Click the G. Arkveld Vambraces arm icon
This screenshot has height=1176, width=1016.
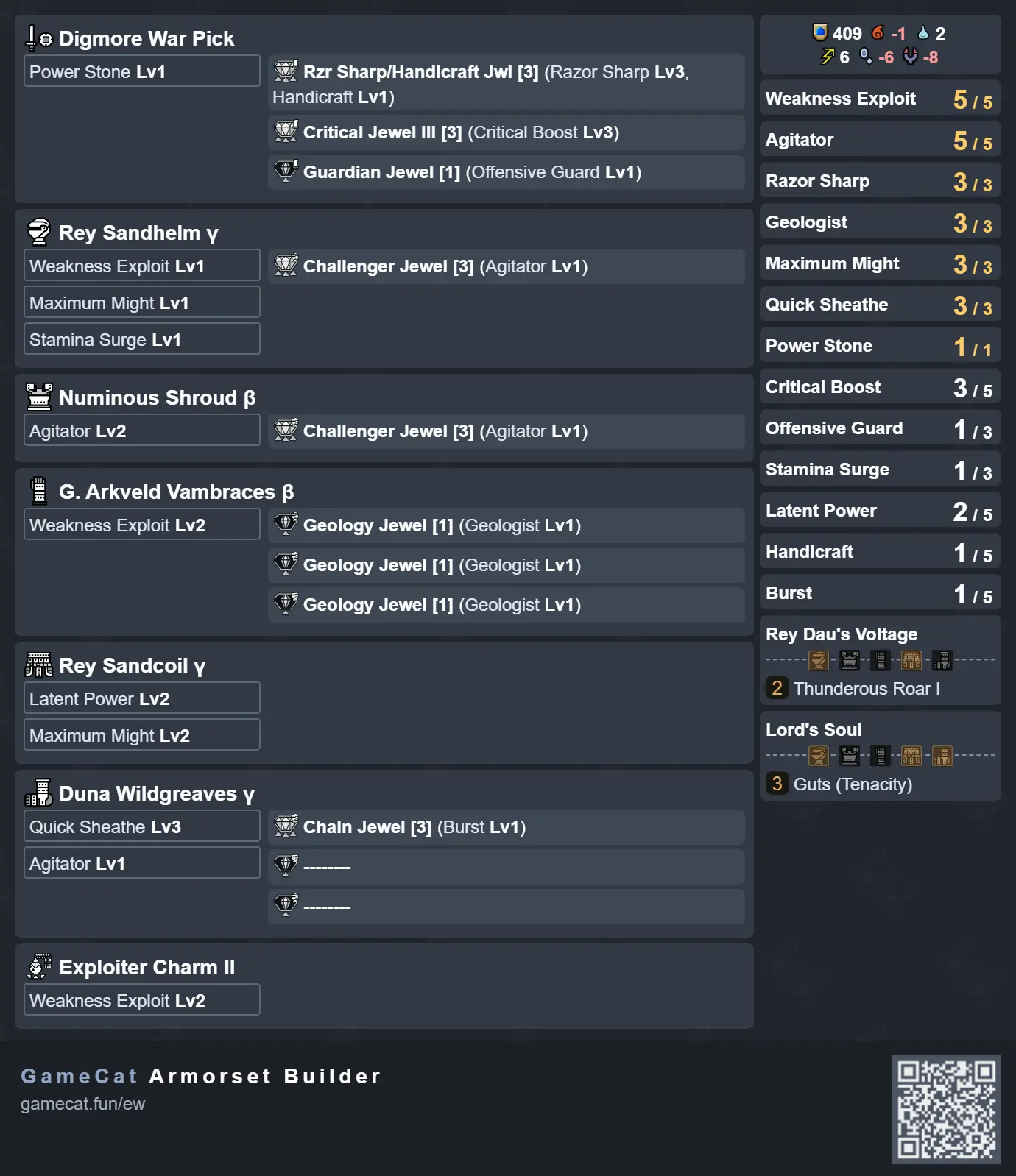point(39,491)
